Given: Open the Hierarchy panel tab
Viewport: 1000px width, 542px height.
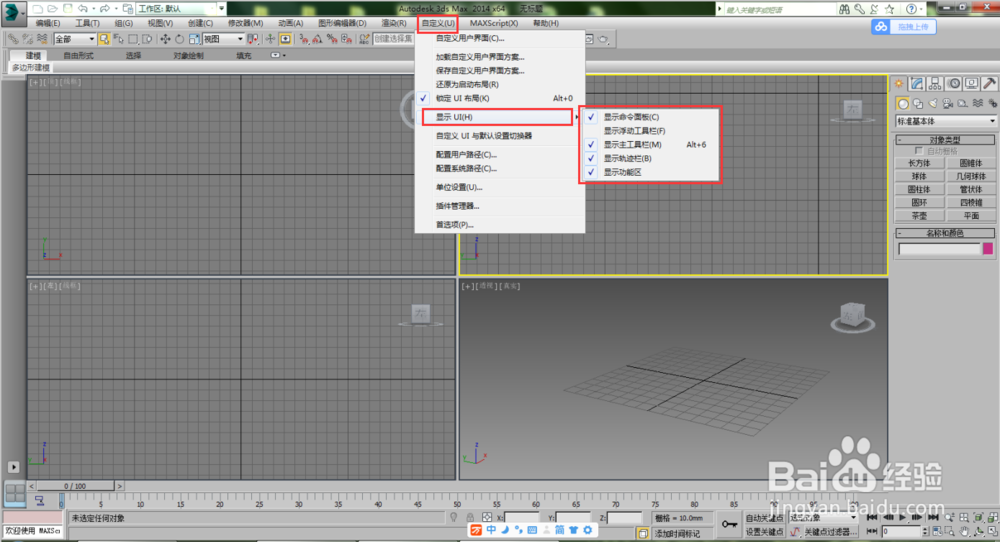Looking at the screenshot, I should coord(935,84).
